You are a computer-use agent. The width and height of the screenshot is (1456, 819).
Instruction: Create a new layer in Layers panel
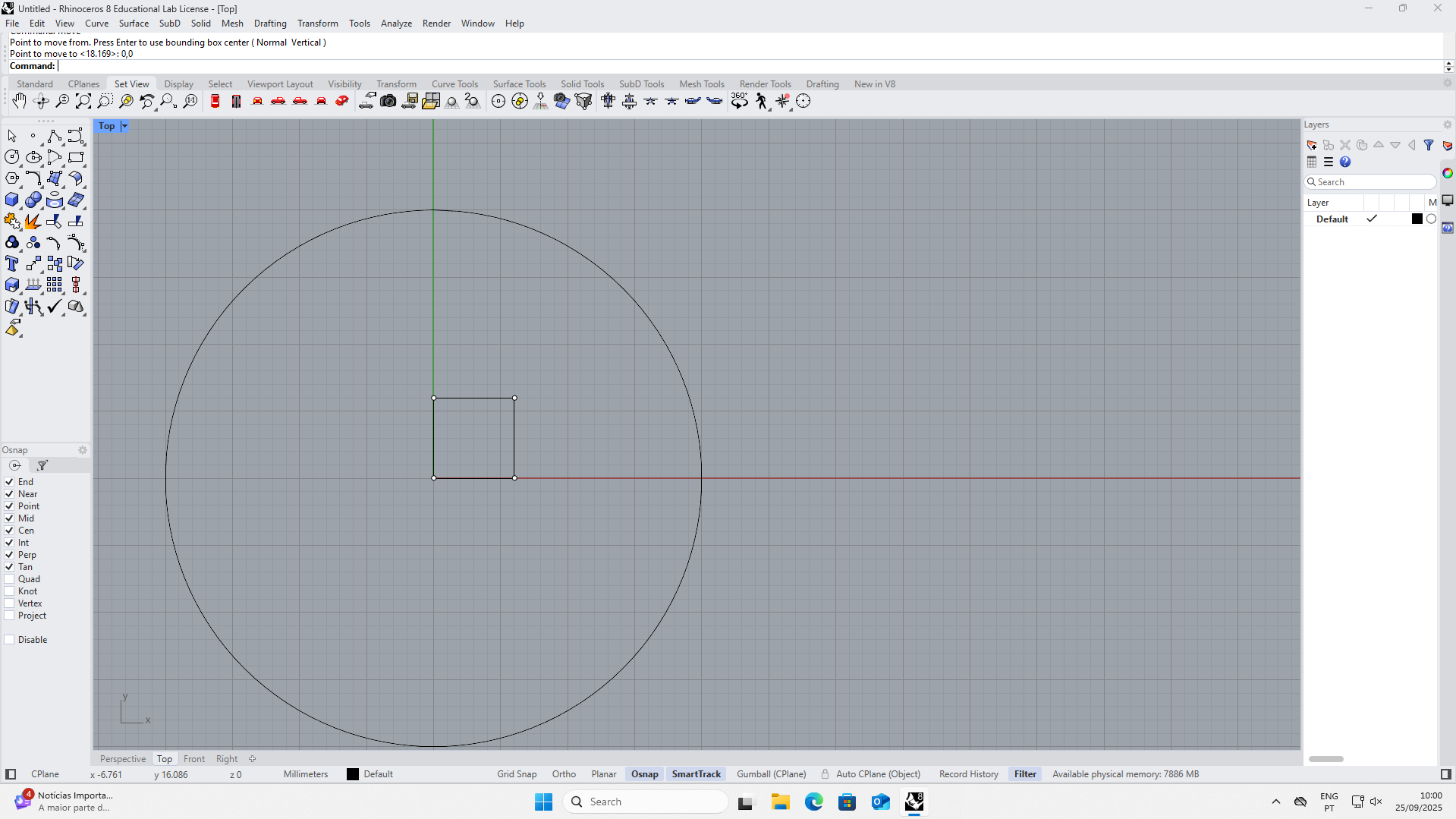1312,145
